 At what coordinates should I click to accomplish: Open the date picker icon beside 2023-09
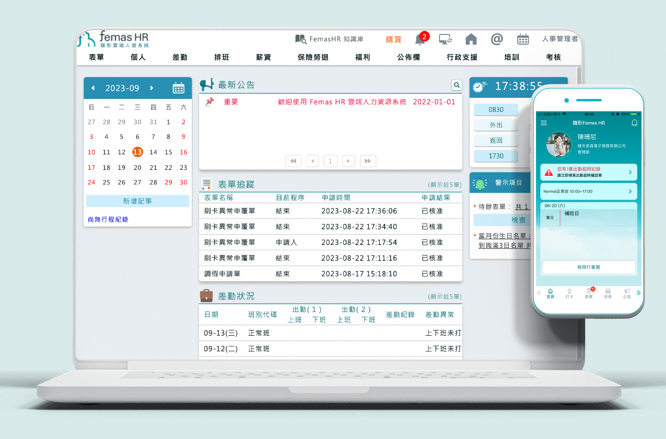click(178, 88)
